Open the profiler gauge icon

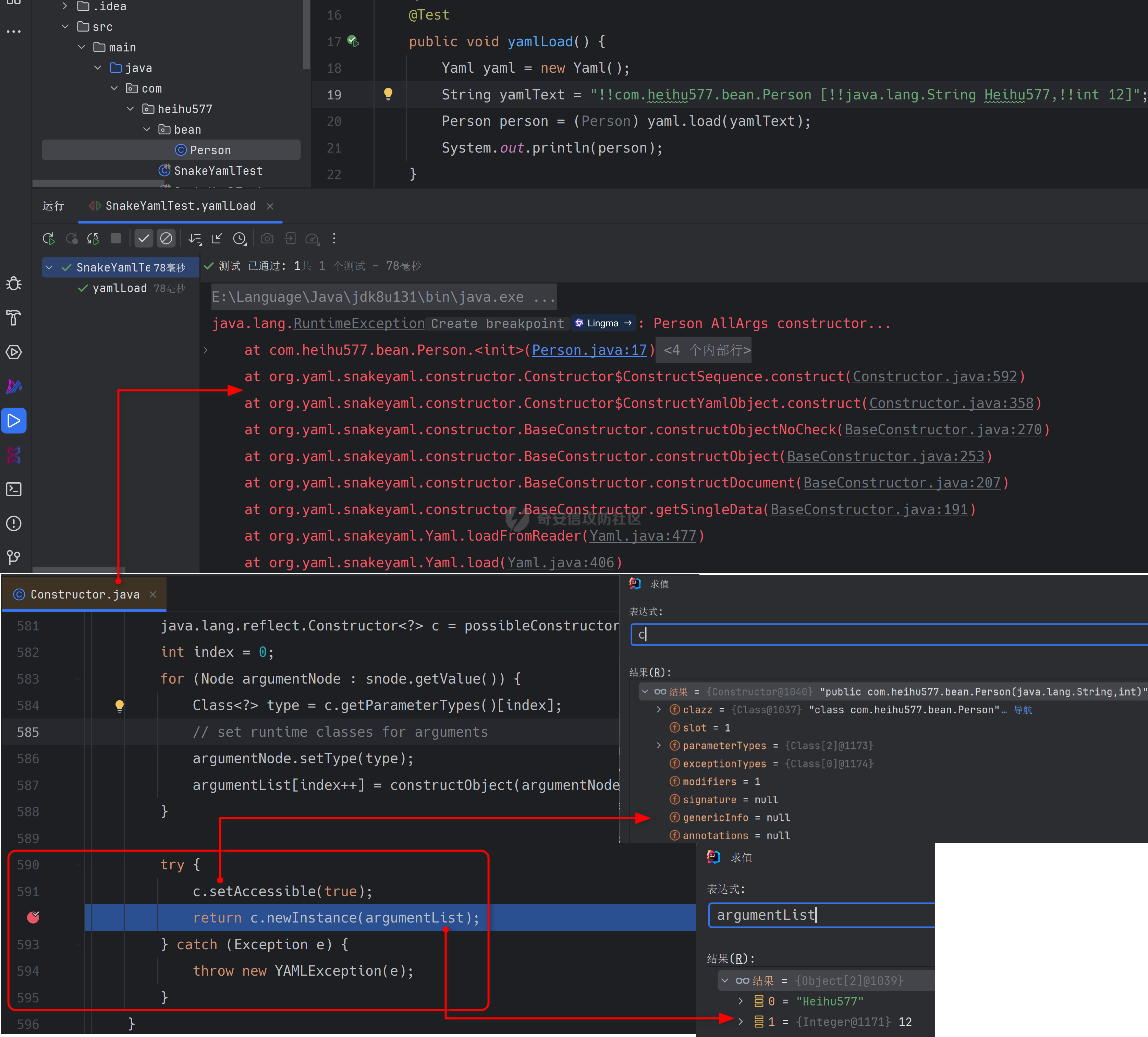click(x=312, y=239)
